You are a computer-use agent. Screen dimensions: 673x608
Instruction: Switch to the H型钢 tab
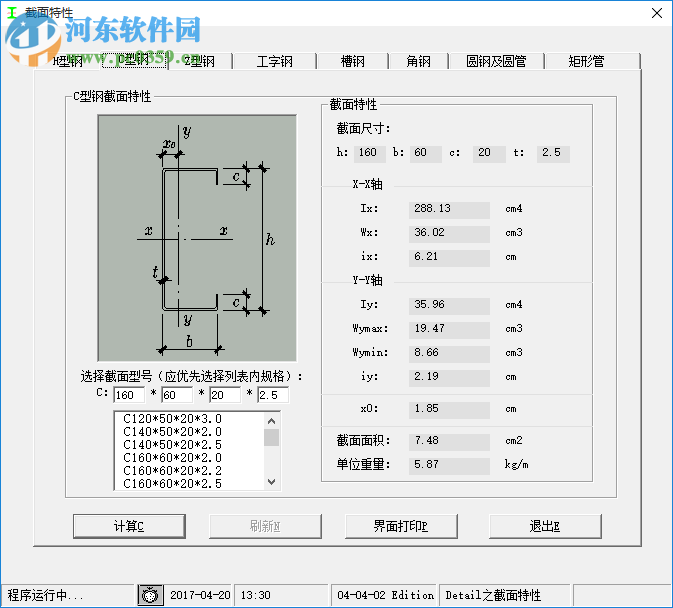pos(68,61)
